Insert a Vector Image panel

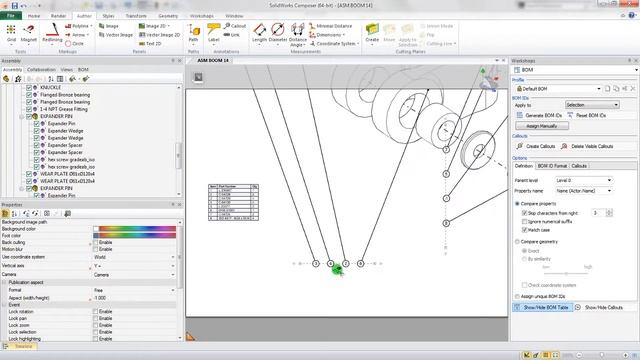[x=116, y=35]
